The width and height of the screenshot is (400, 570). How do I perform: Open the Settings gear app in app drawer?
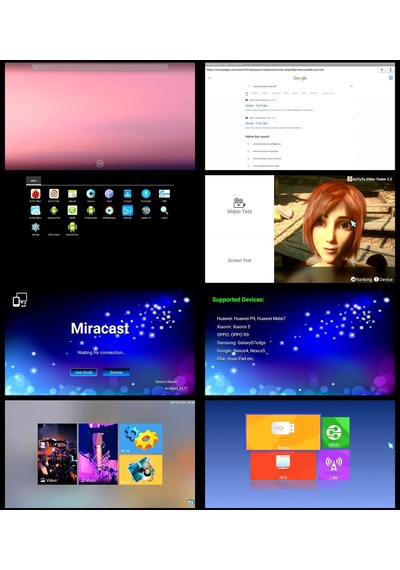(35, 228)
